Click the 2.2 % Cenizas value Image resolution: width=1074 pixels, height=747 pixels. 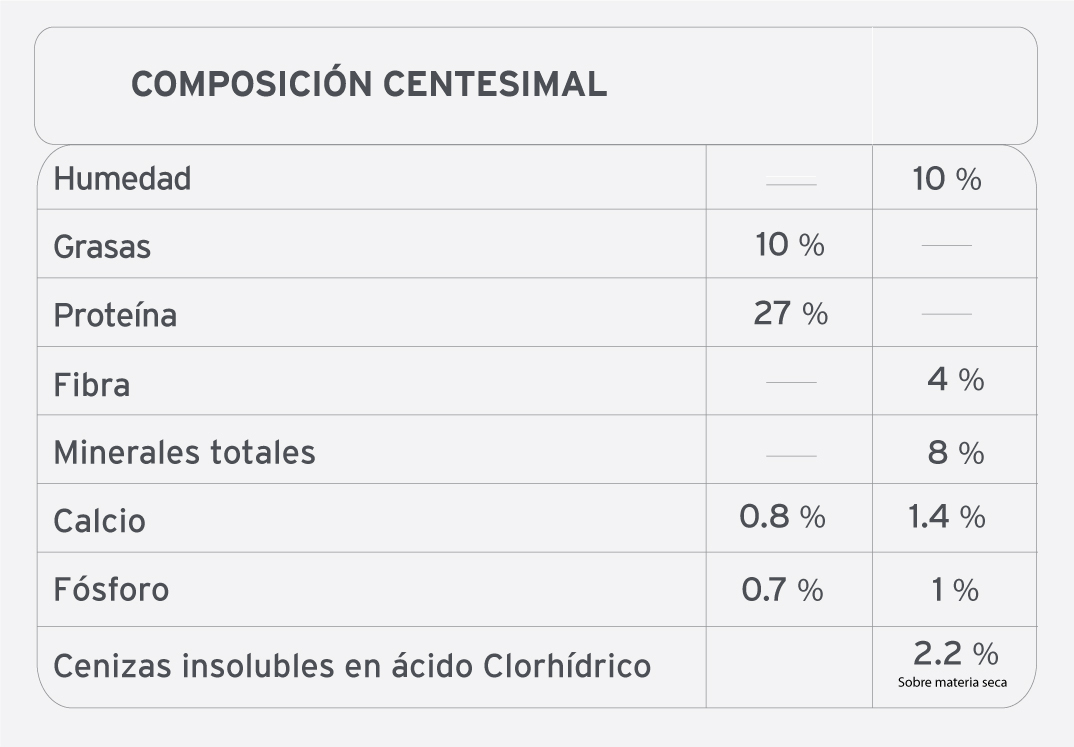click(x=956, y=653)
